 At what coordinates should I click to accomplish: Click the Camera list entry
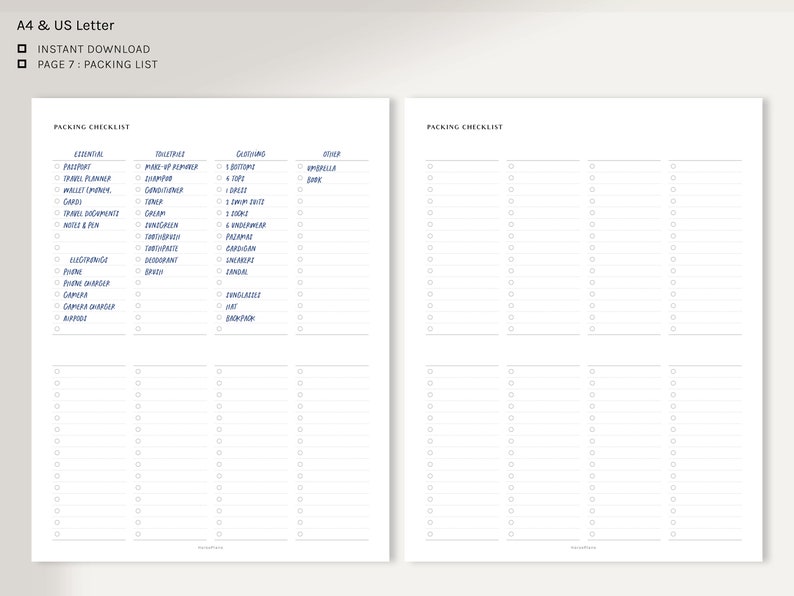click(75, 295)
